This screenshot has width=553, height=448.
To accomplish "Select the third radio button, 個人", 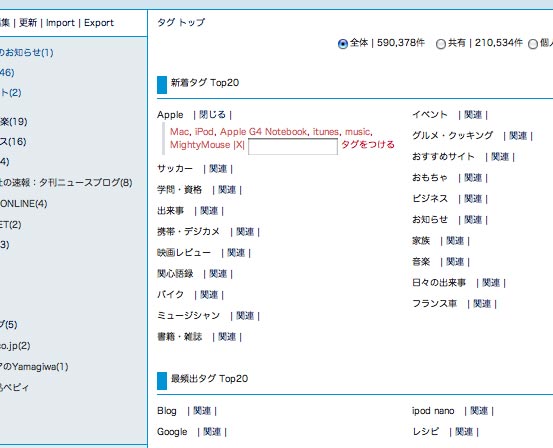I will click(x=533, y=44).
